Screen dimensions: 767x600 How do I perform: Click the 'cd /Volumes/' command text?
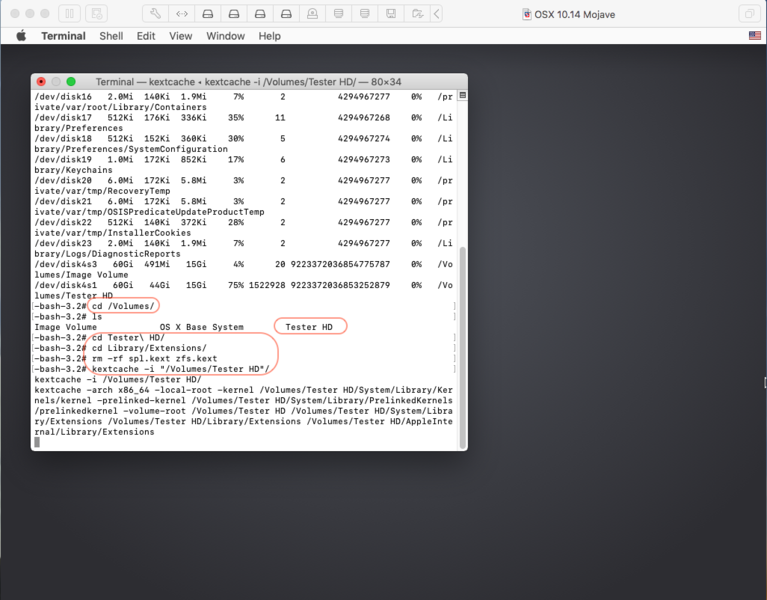pos(123,306)
